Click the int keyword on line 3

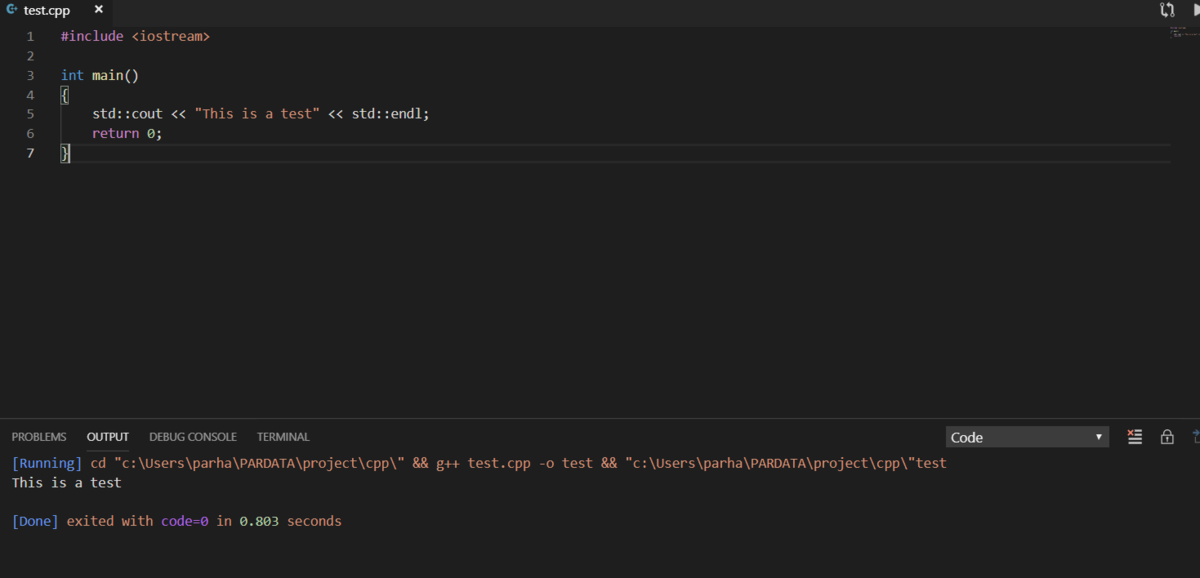72,75
